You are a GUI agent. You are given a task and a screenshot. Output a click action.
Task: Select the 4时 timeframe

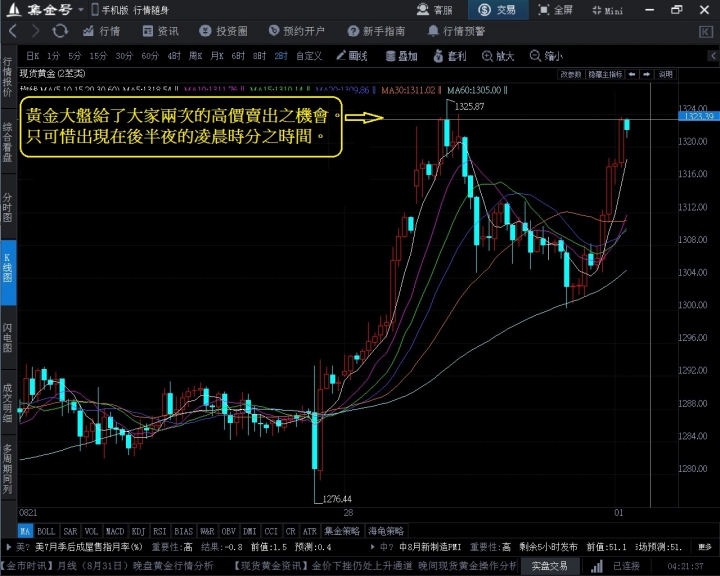tap(174, 56)
